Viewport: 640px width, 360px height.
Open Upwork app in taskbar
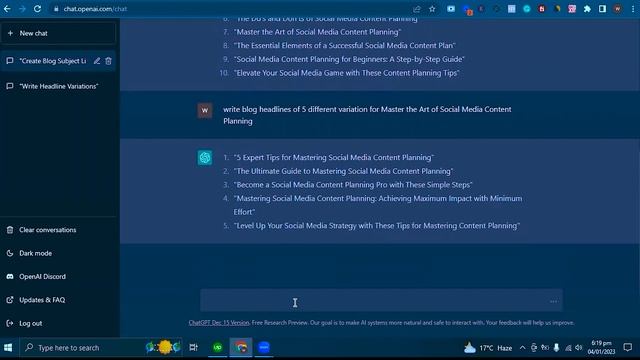(218, 347)
